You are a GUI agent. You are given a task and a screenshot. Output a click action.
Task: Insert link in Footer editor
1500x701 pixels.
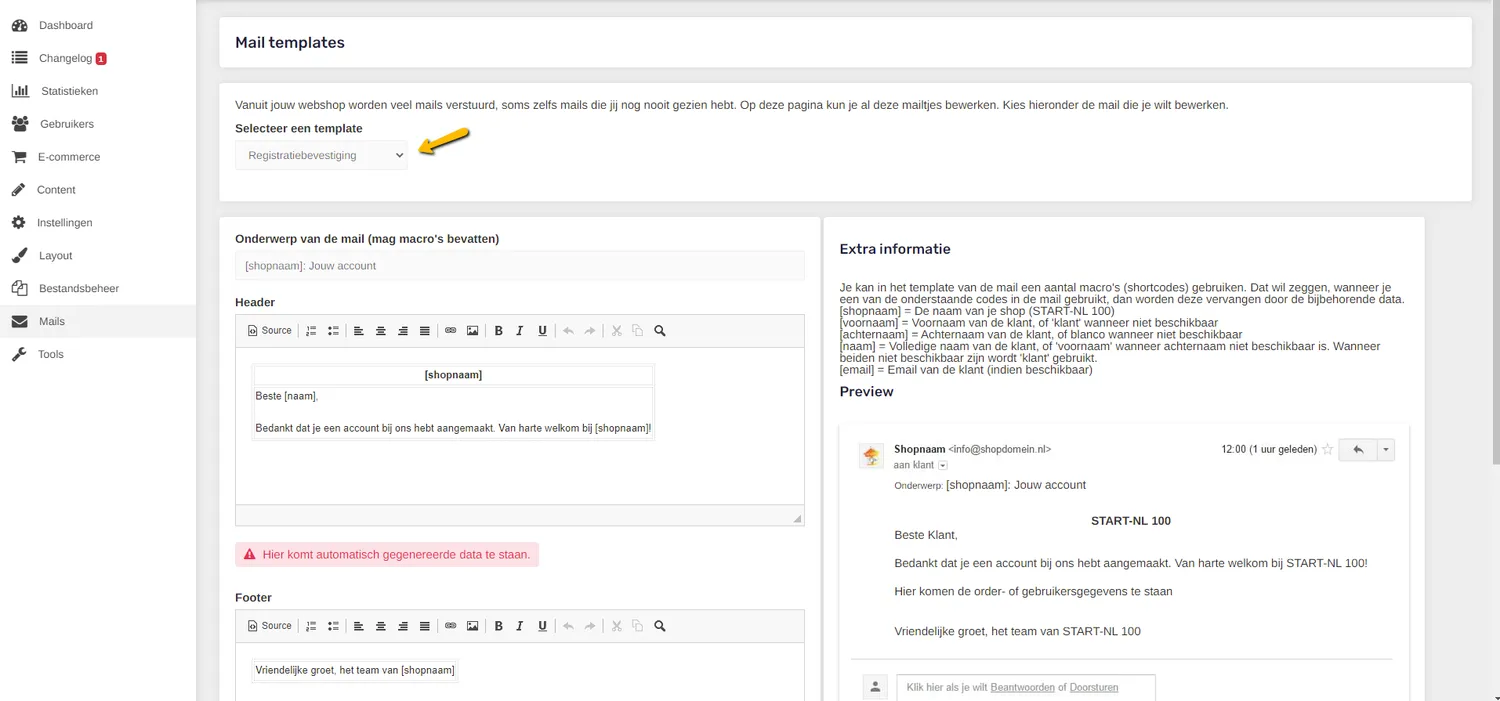click(x=450, y=626)
